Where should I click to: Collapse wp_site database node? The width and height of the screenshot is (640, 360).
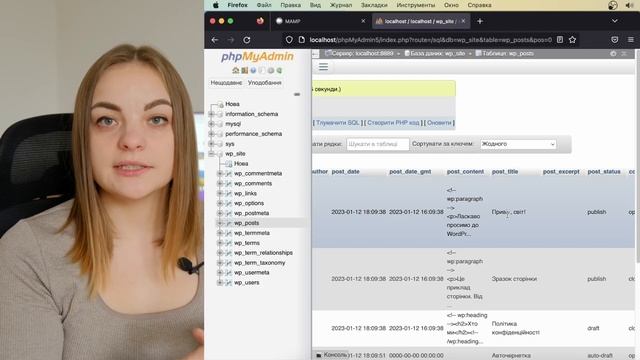coord(211,153)
